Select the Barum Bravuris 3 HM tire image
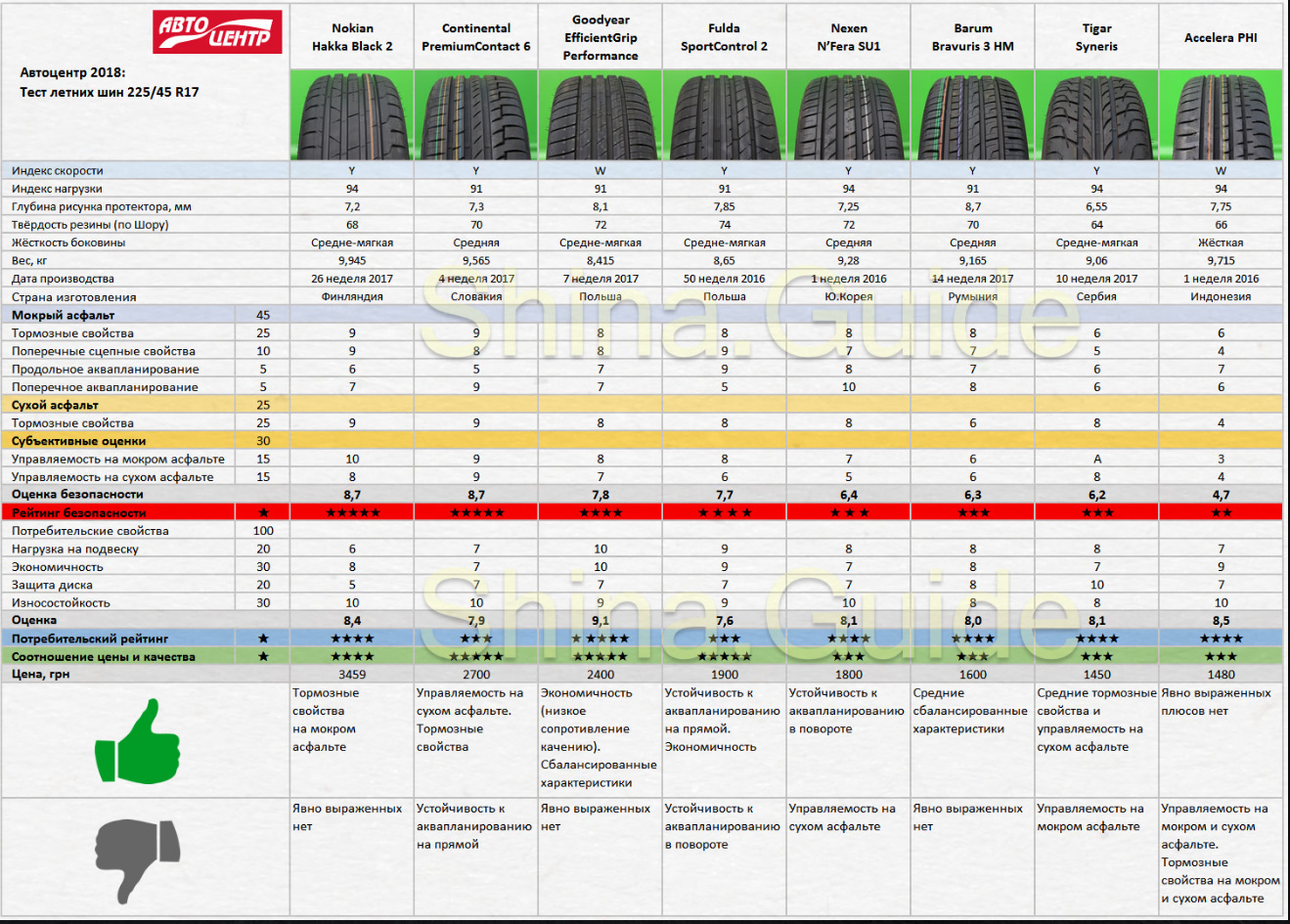This screenshot has height=924, width=1290. pyautogui.click(x=973, y=114)
